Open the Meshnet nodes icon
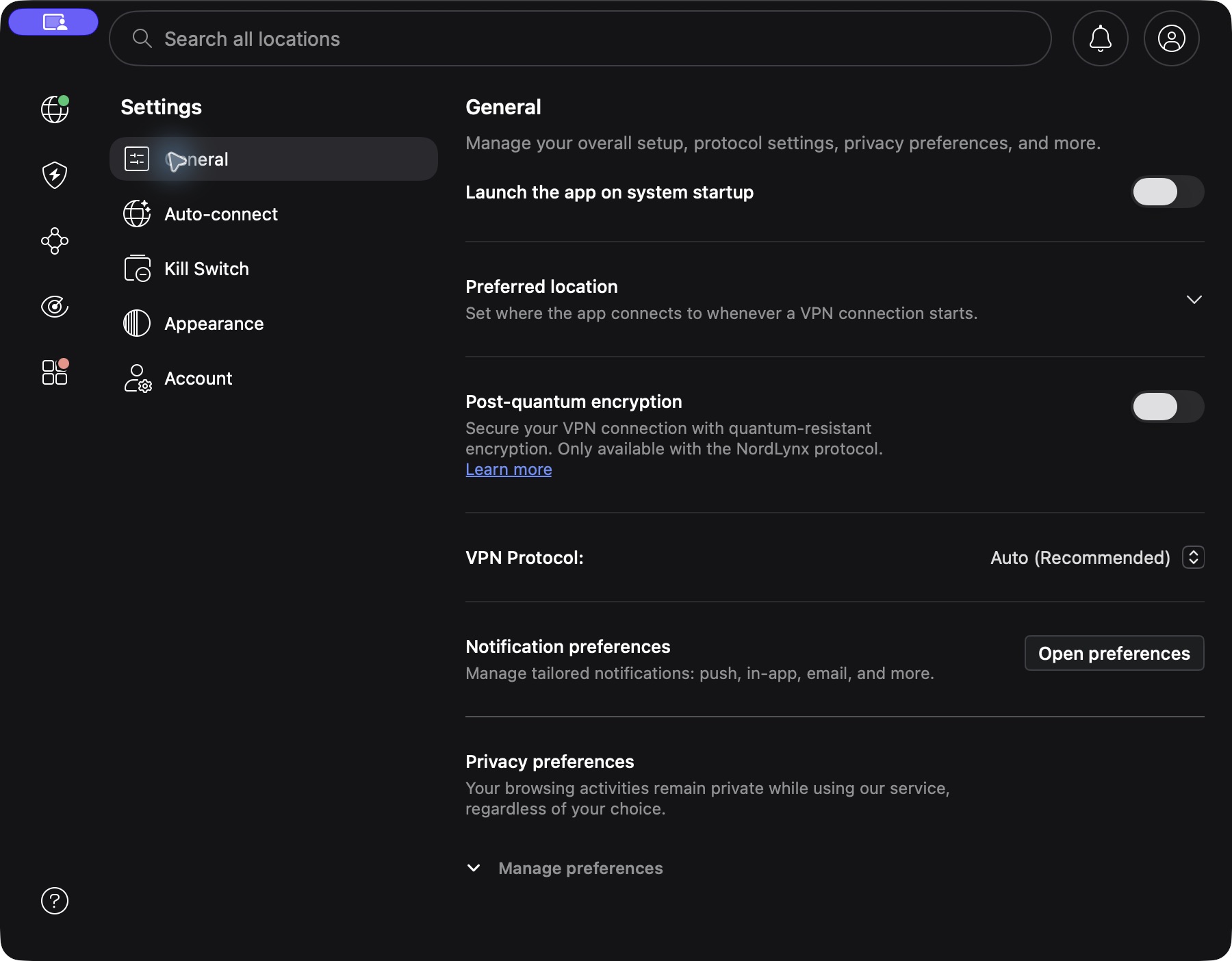Screen dimensions: 1232x961 pyautogui.click(x=55, y=241)
